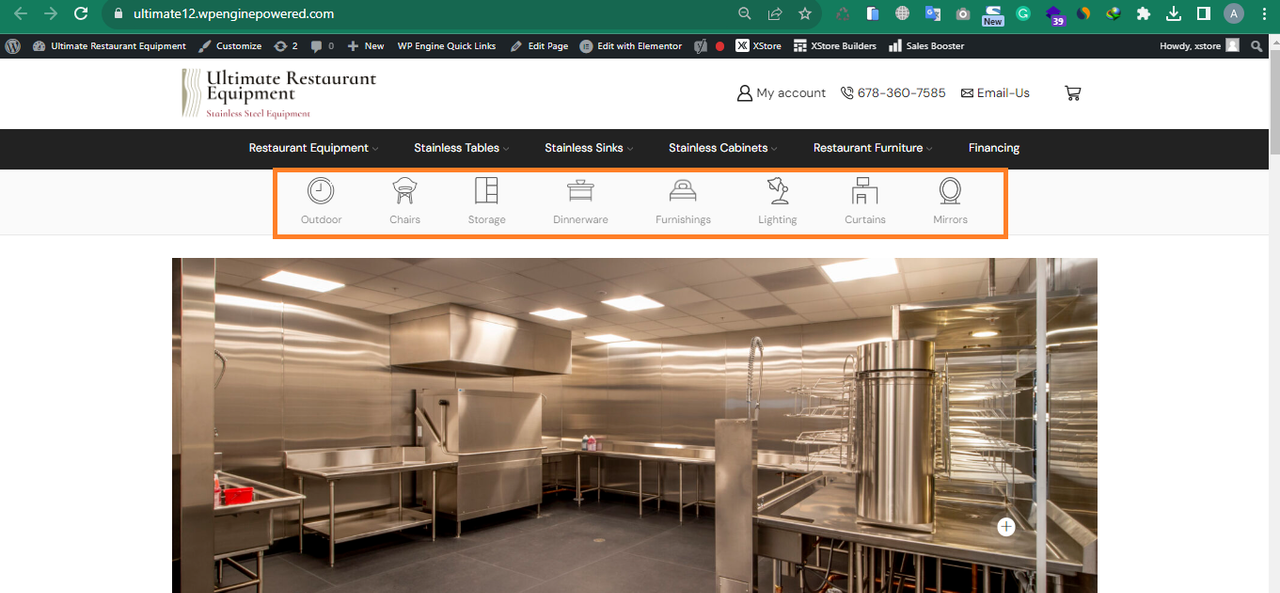Open Customize in admin bar
The image size is (1280, 593).
pyautogui.click(x=230, y=46)
